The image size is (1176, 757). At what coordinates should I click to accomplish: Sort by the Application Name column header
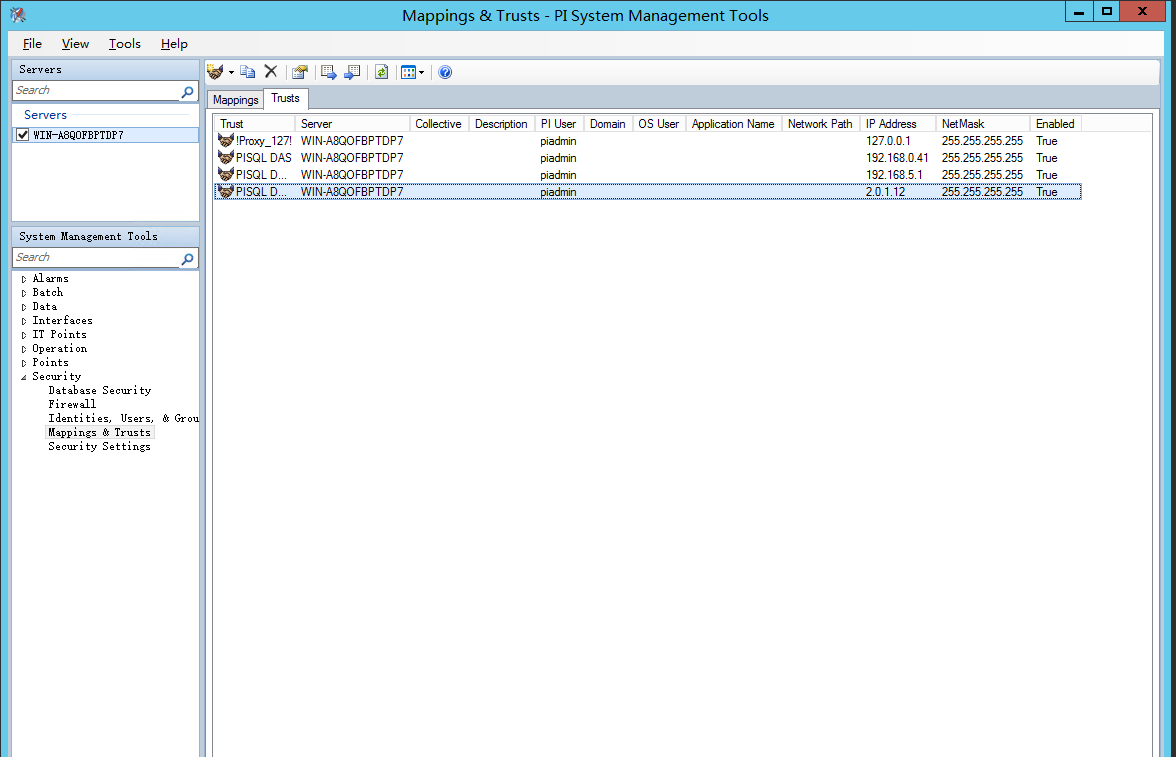click(x=734, y=124)
